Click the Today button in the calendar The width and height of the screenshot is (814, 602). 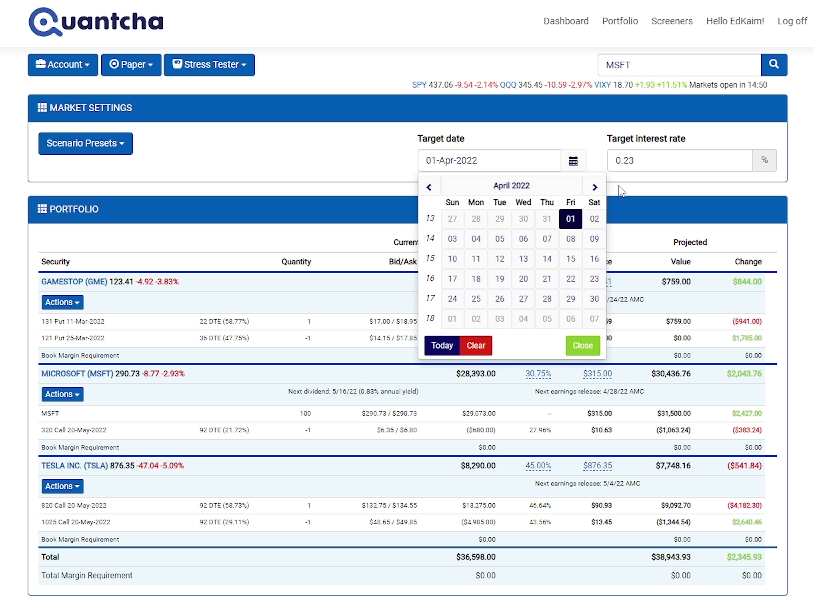click(x=442, y=346)
